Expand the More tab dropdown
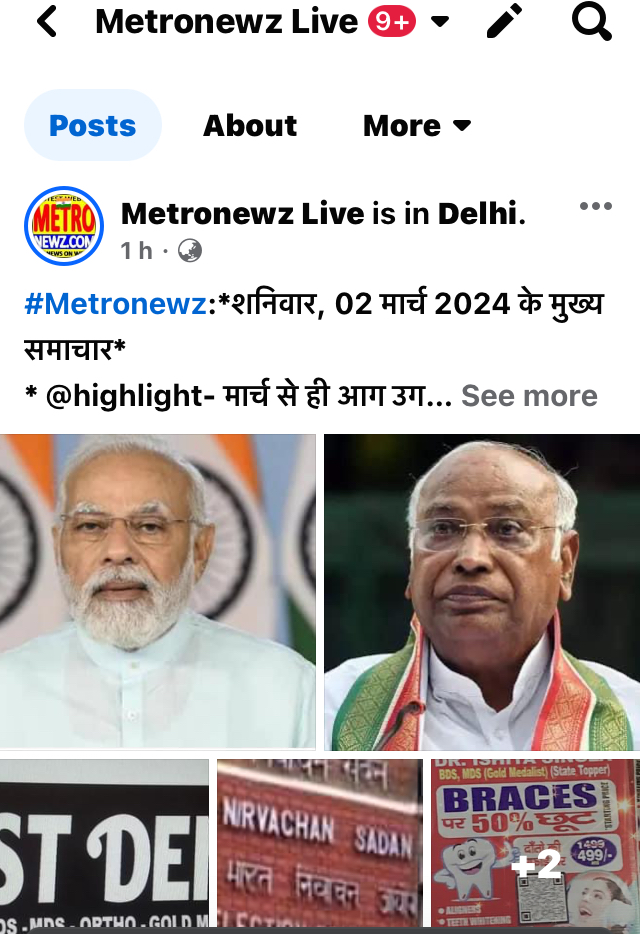 (417, 126)
